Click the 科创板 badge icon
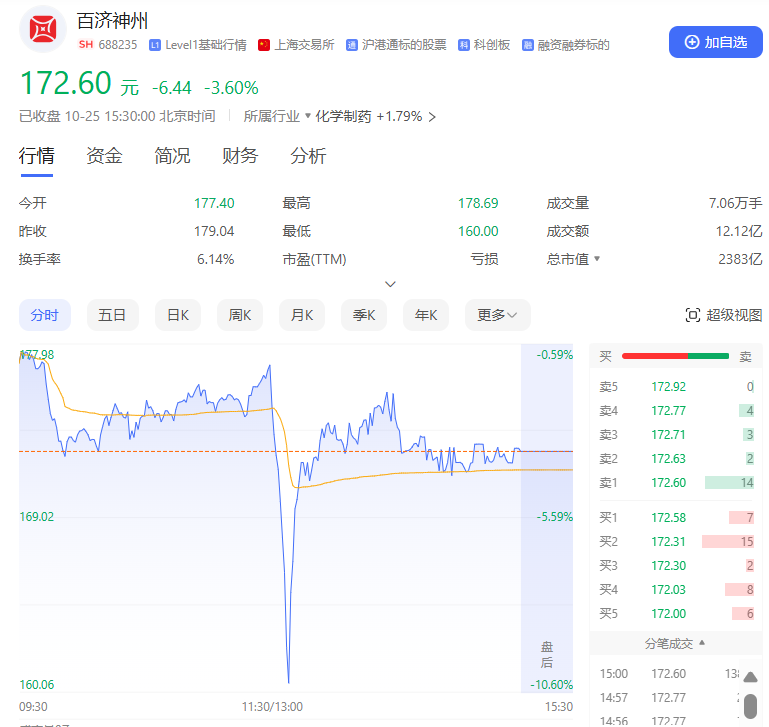The width and height of the screenshot is (769, 727). pos(463,45)
